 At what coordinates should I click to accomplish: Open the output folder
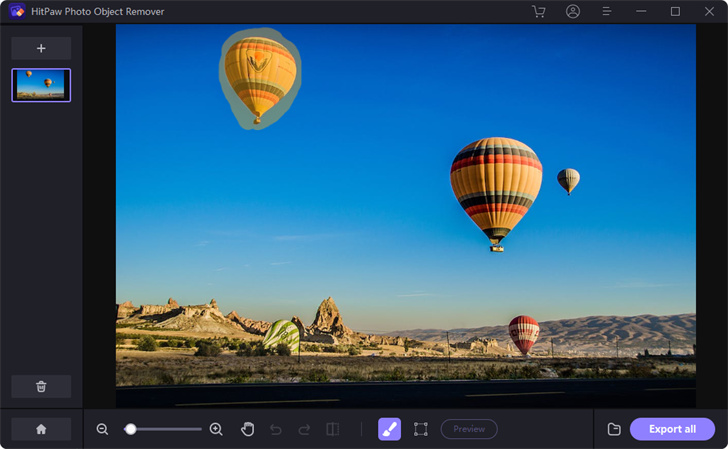tap(614, 429)
